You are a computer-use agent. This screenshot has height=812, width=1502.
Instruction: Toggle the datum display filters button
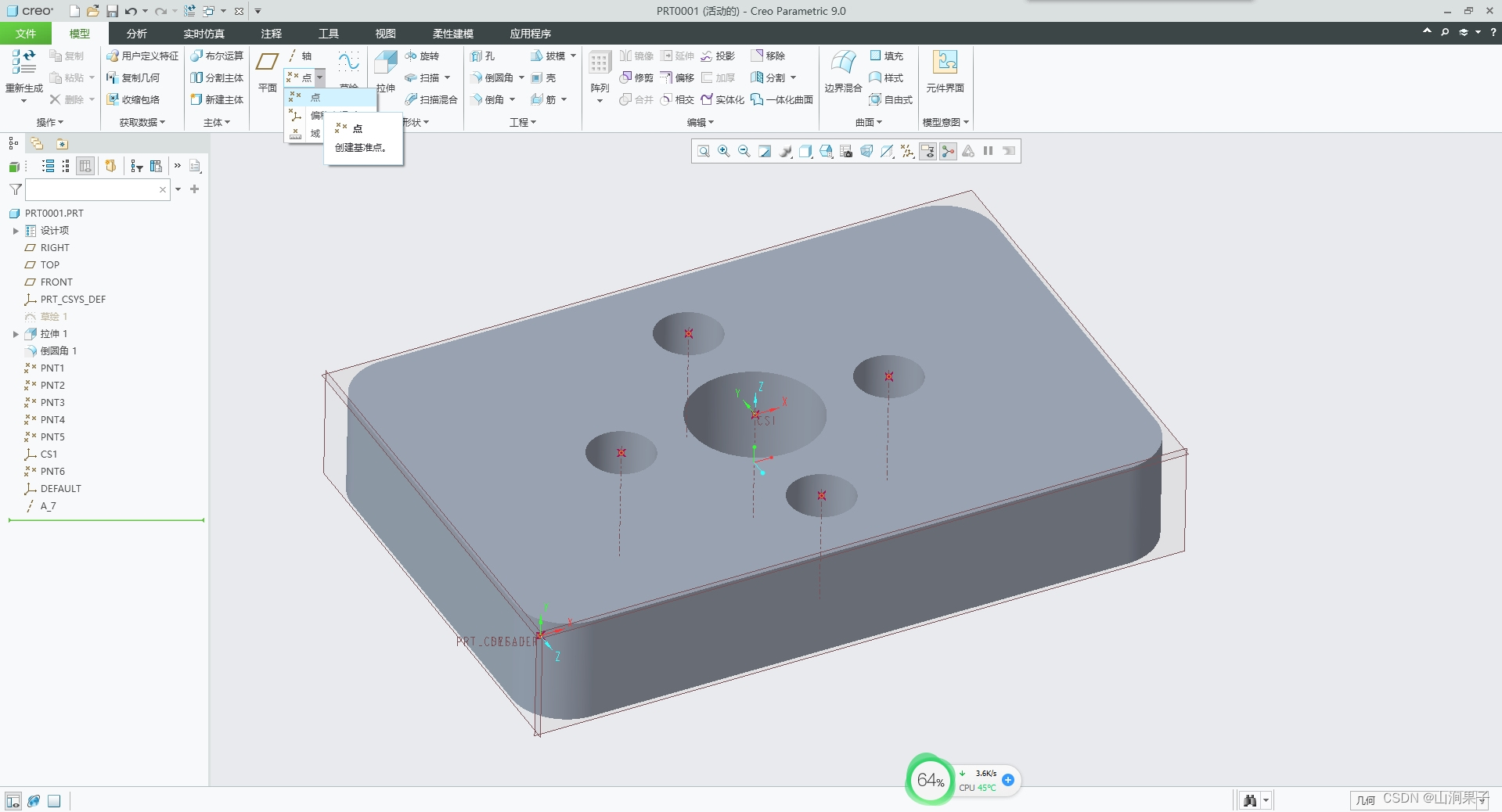pyautogui.click(x=907, y=151)
